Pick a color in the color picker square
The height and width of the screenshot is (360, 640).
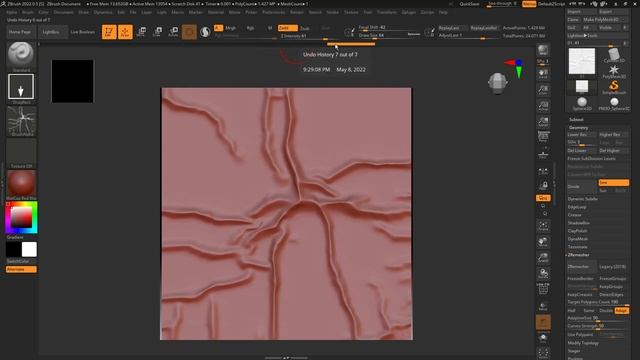pyautogui.click(x=21, y=218)
